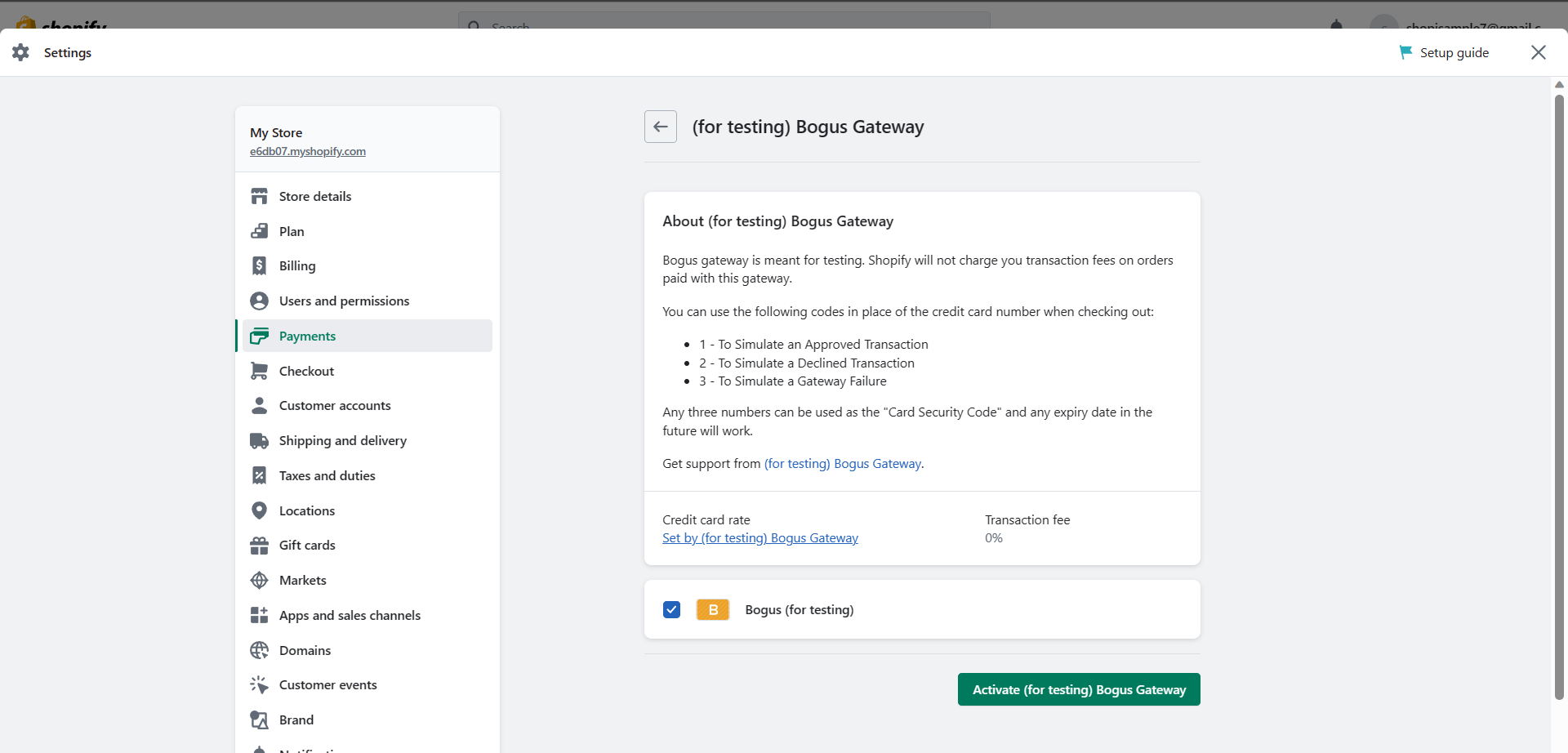The width and height of the screenshot is (1568, 753).
Task: Click the About (for testing) Bogus Gateway heading
Action: pos(778,221)
